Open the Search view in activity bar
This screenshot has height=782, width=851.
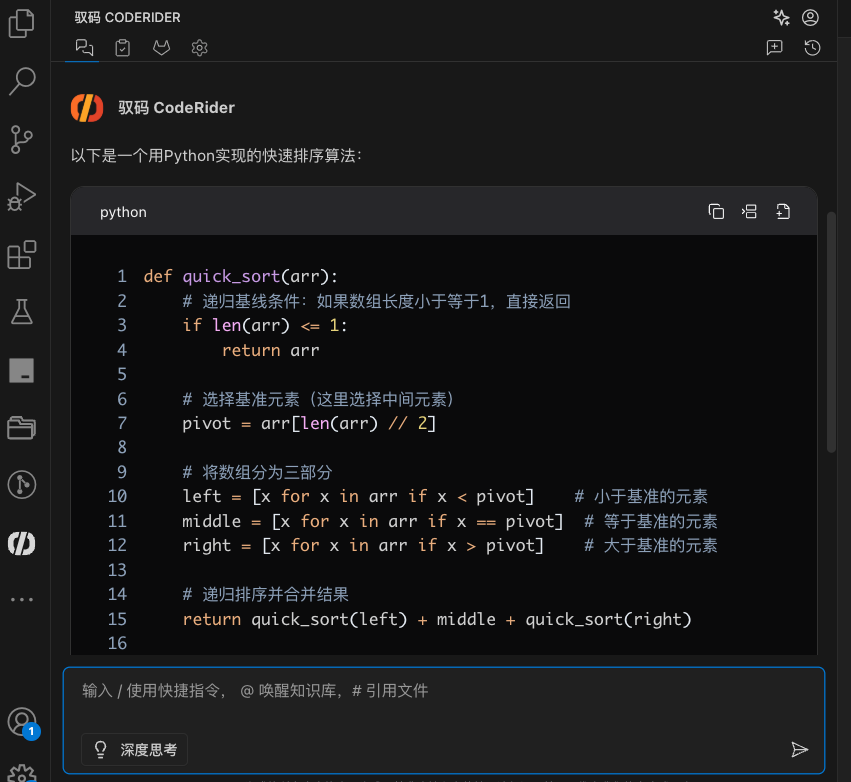[x=22, y=81]
